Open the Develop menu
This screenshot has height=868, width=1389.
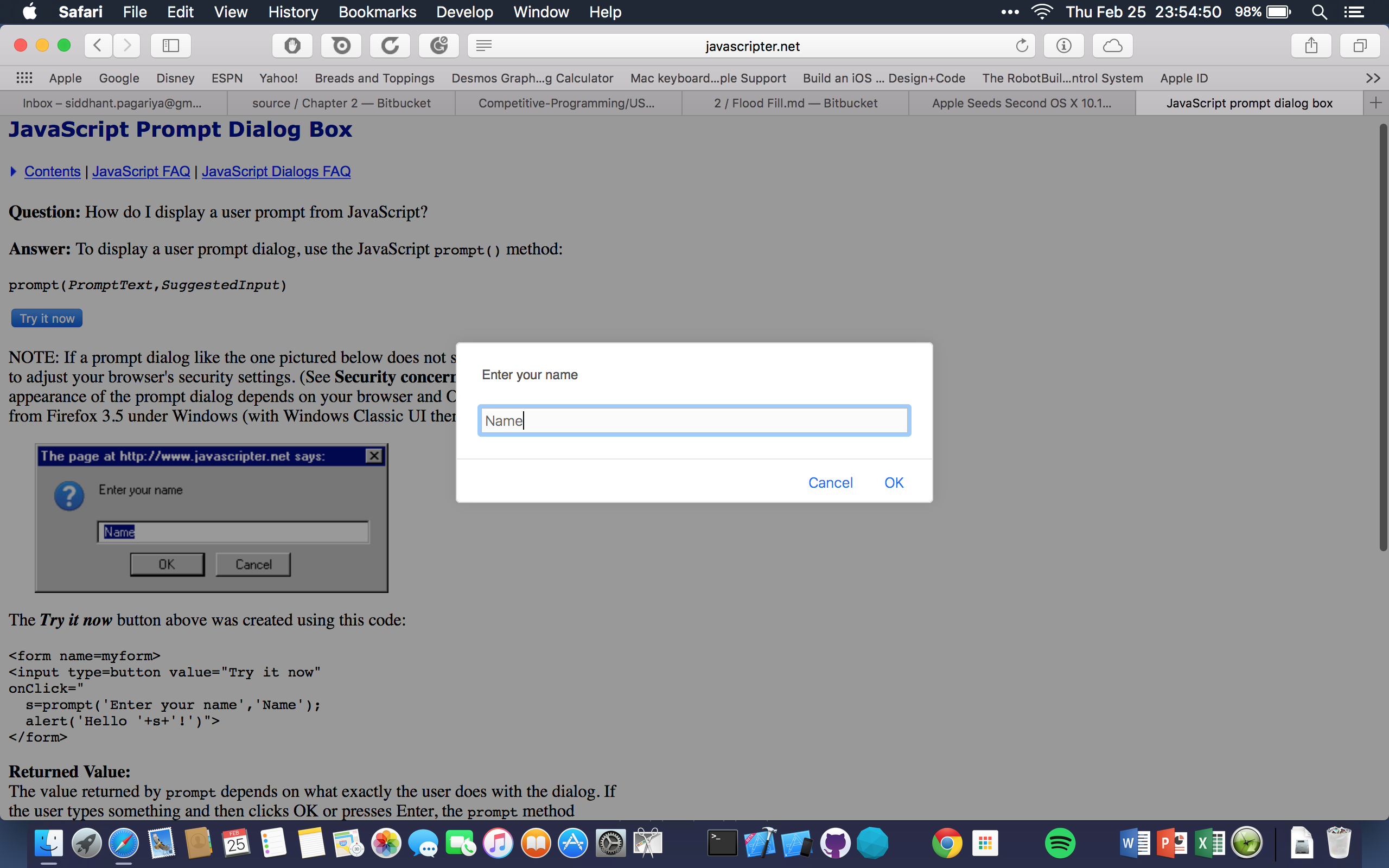point(464,12)
